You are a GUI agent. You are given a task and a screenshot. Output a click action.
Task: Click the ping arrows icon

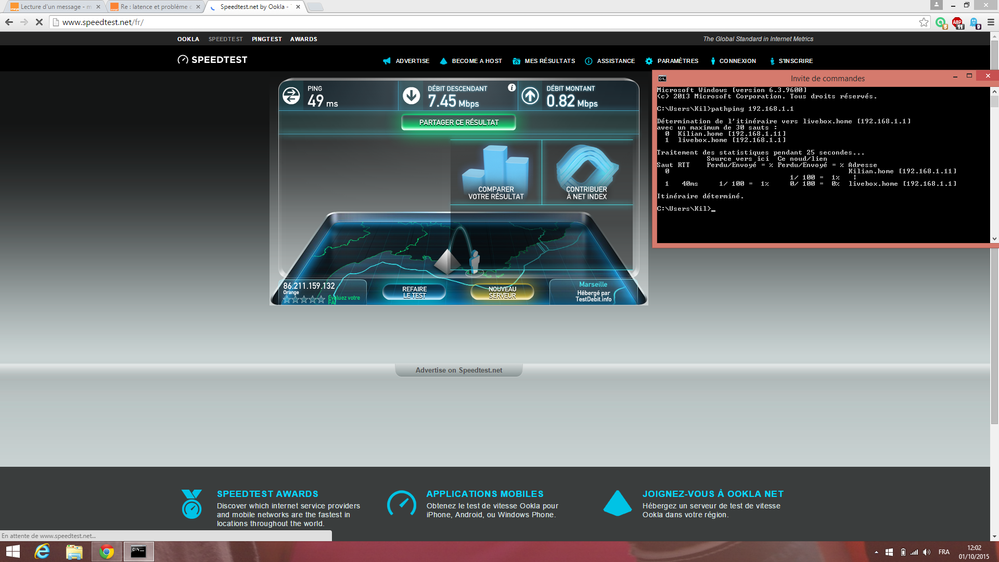[x=291, y=96]
